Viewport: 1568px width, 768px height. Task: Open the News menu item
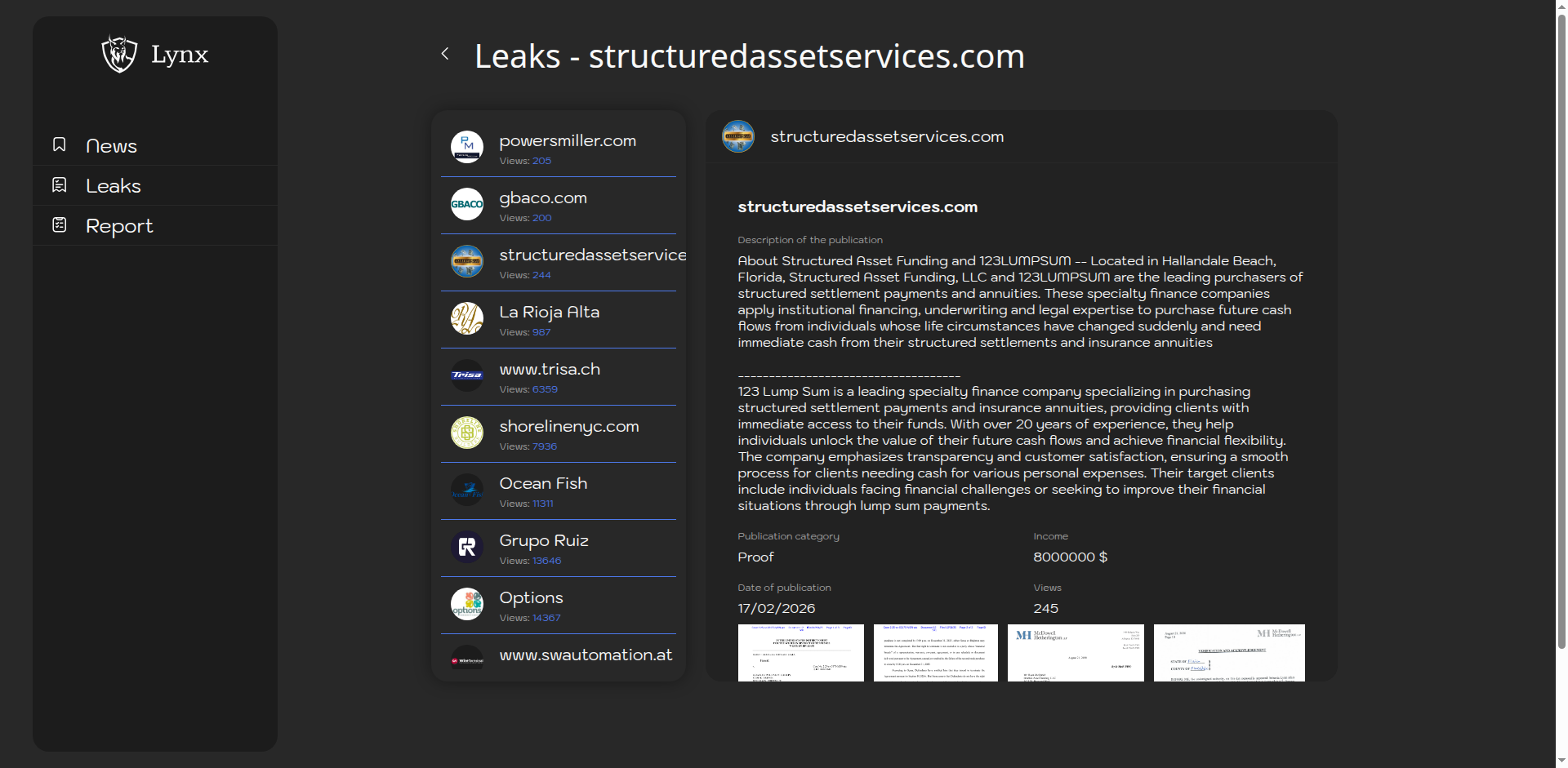point(112,146)
